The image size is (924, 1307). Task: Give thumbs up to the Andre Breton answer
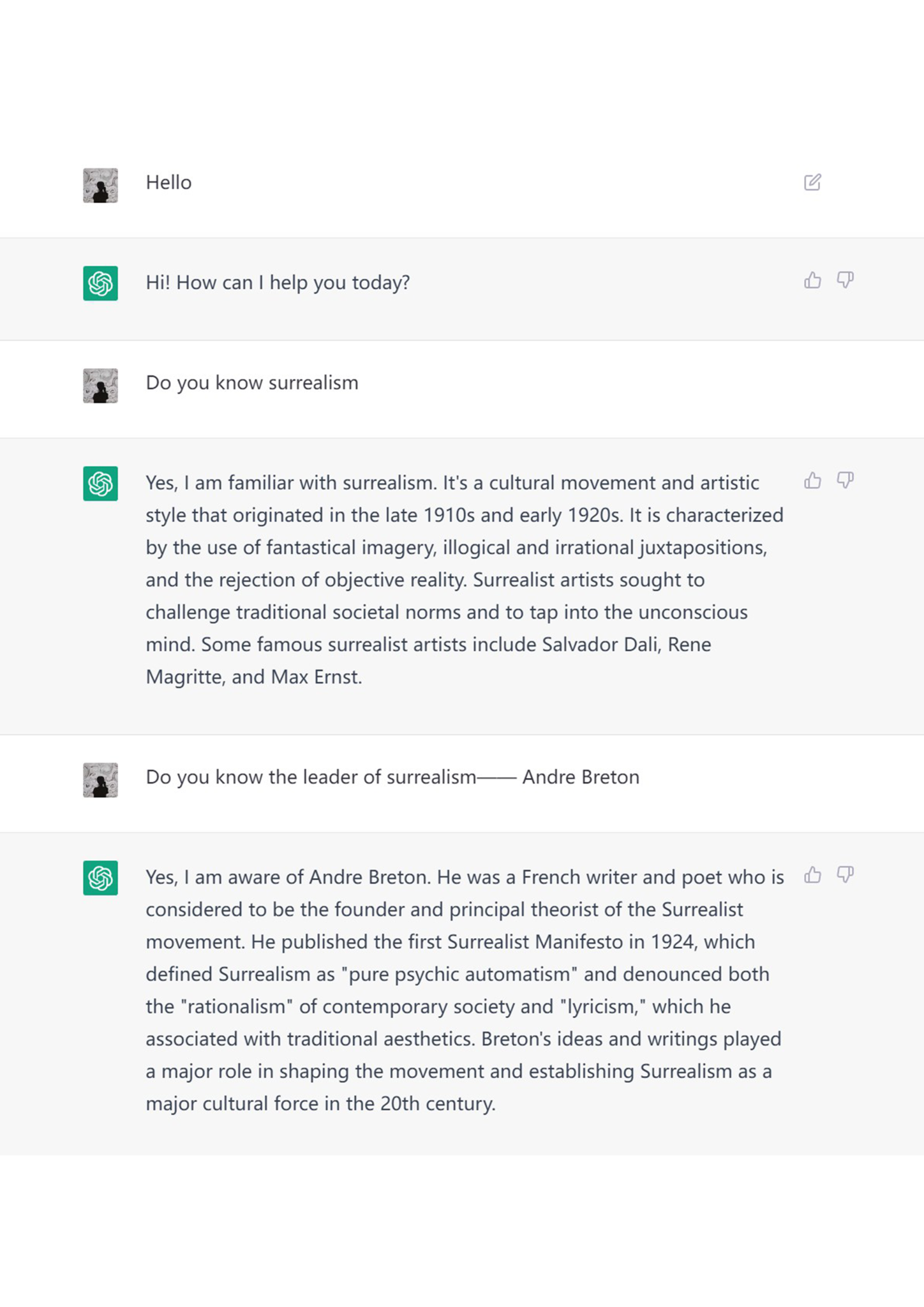click(812, 875)
